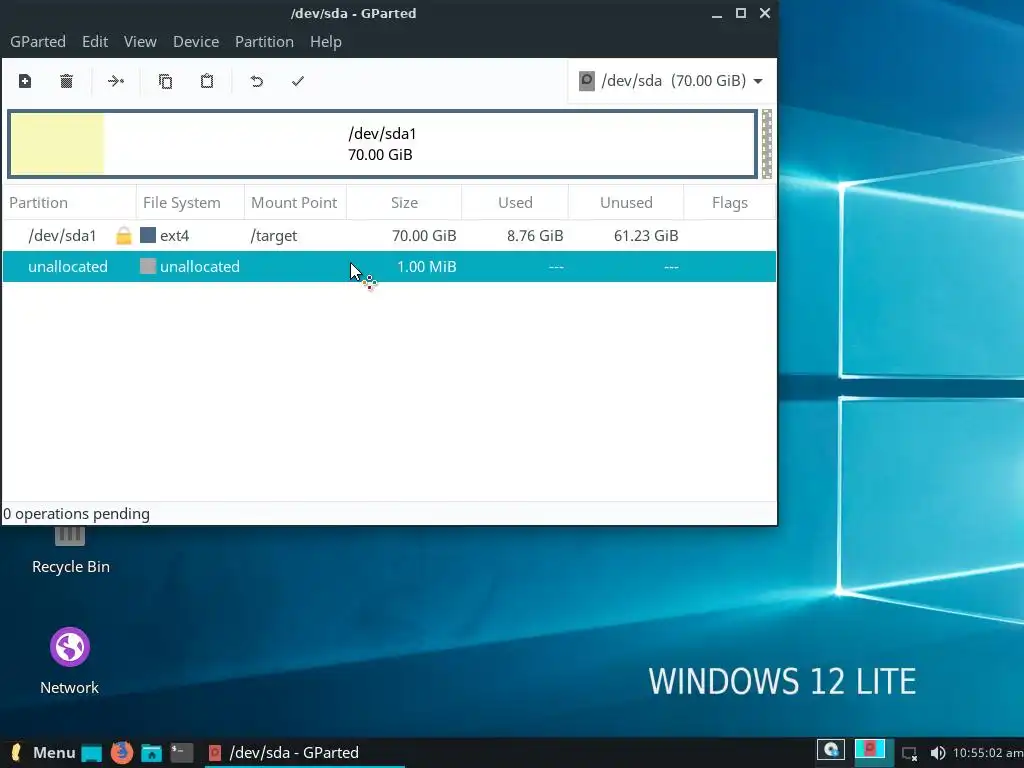Click the New partition toolbar icon
1024x768 pixels.
tap(25, 81)
